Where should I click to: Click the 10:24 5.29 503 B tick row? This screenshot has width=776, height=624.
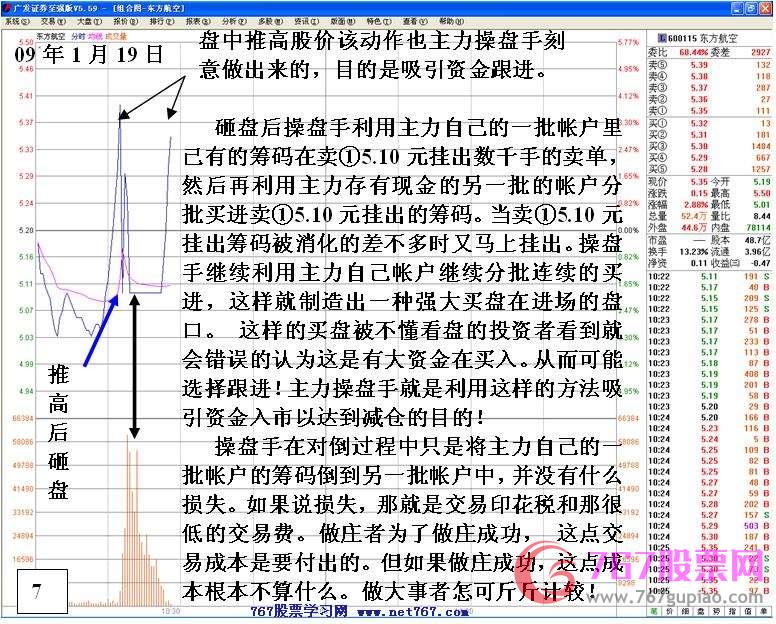(710, 526)
